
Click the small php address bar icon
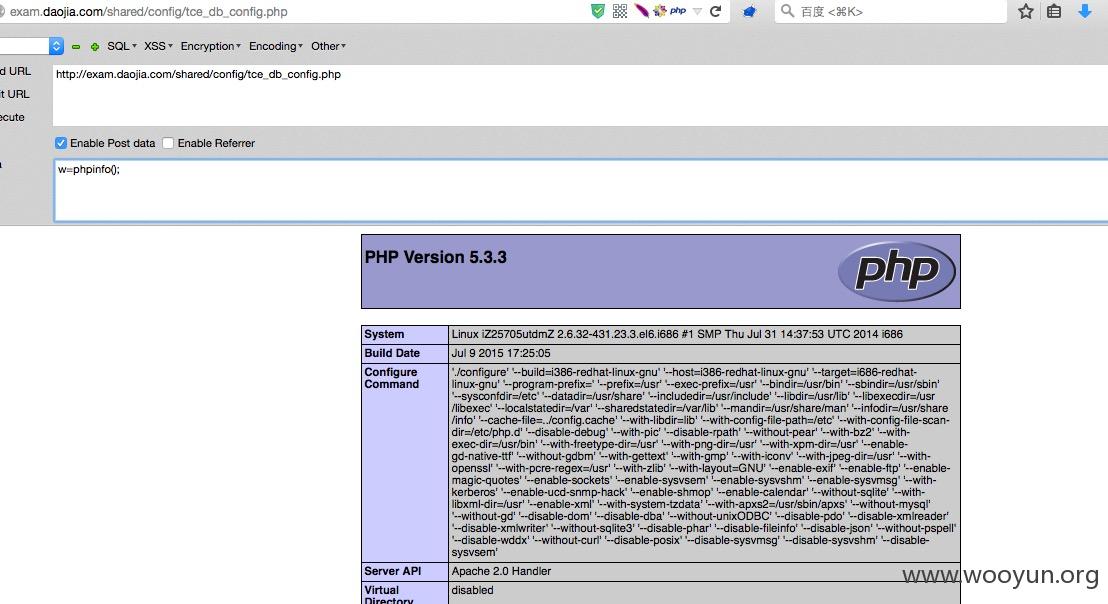pyautogui.click(x=678, y=11)
